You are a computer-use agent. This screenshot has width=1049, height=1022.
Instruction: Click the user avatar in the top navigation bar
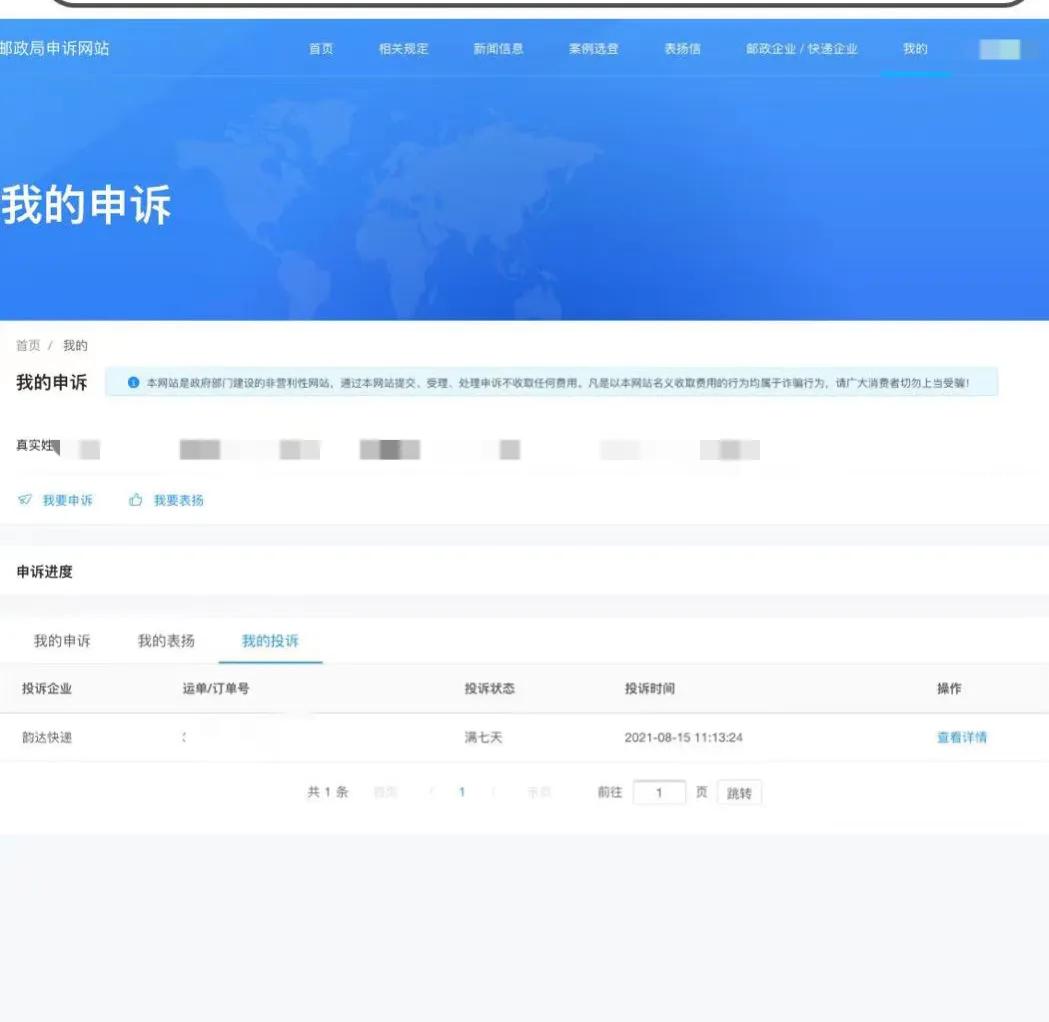coord(1000,47)
